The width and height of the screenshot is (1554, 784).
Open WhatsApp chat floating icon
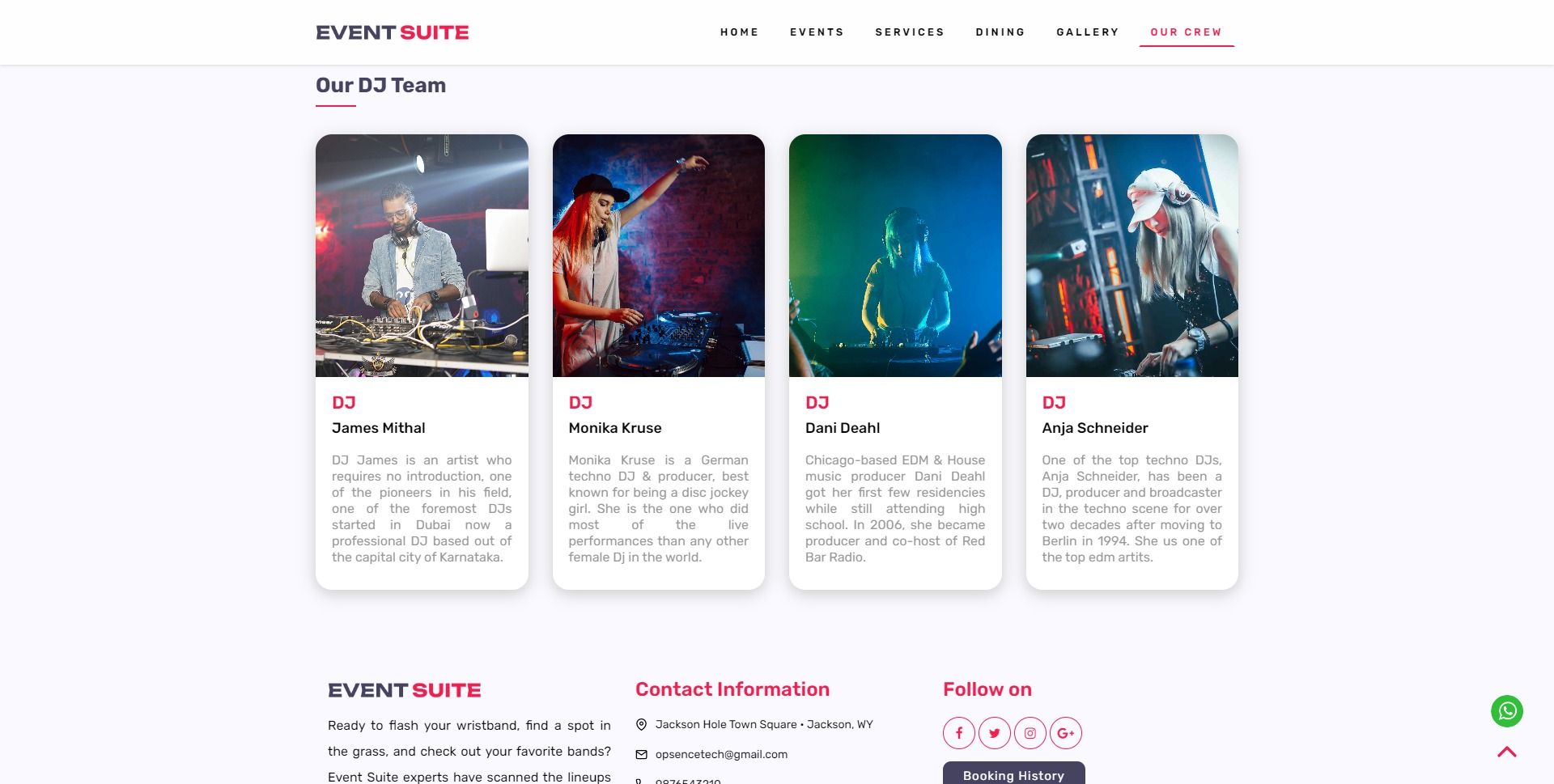pos(1507,711)
